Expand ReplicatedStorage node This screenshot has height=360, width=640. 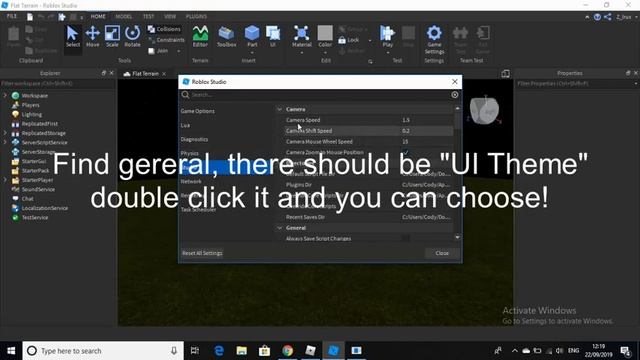pos(5,133)
